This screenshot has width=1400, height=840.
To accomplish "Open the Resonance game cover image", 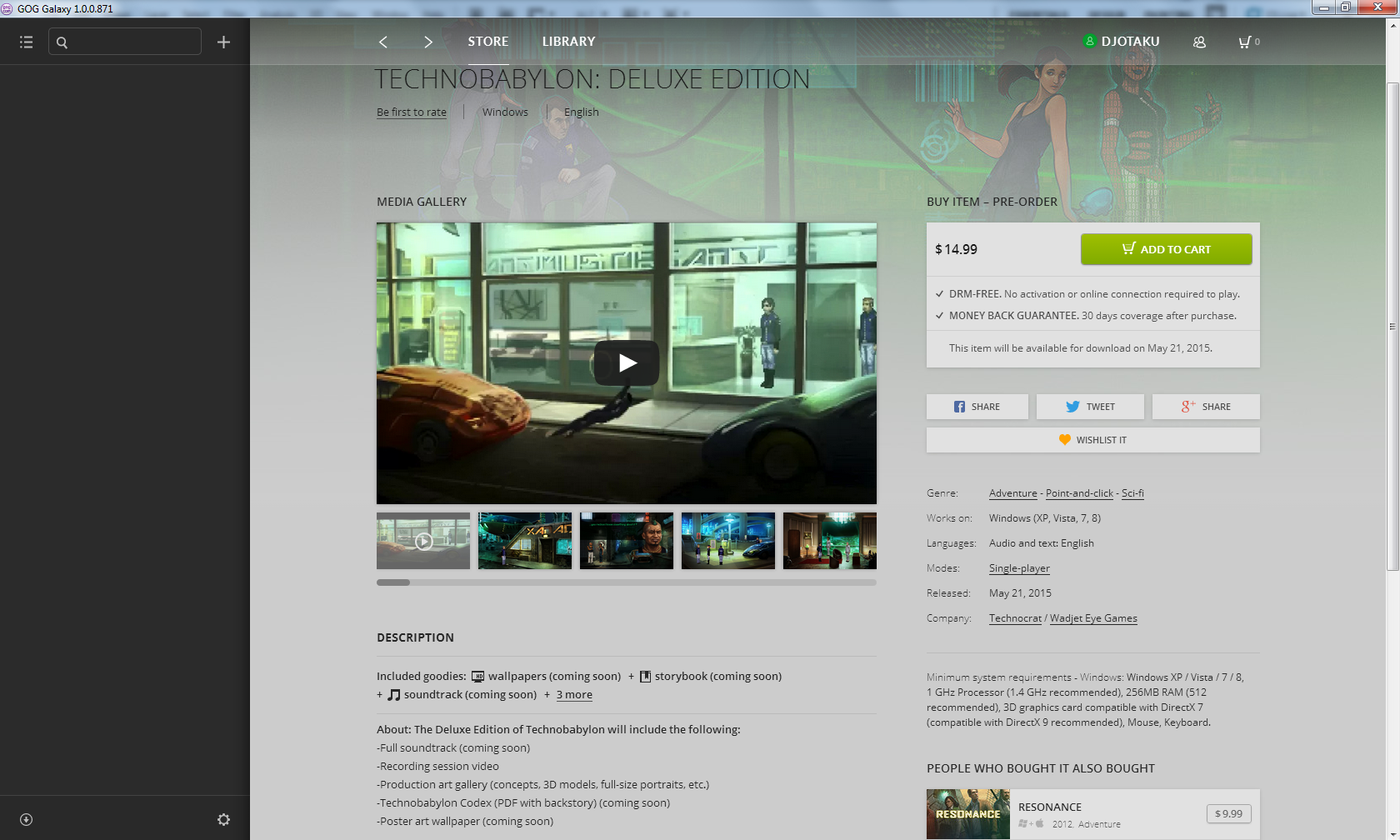I will (968, 814).
